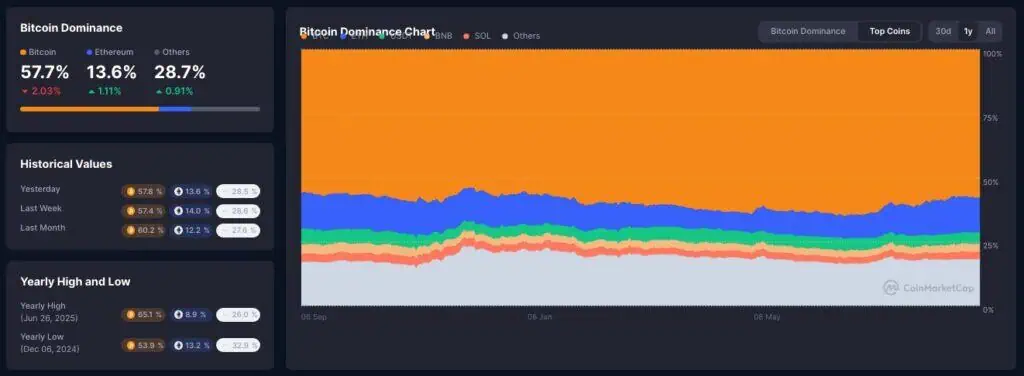Screen dimensions: 1024x376
Task: Switch to the Bitcoin Dominance chart tab
Action: pyautogui.click(x=807, y=31)
